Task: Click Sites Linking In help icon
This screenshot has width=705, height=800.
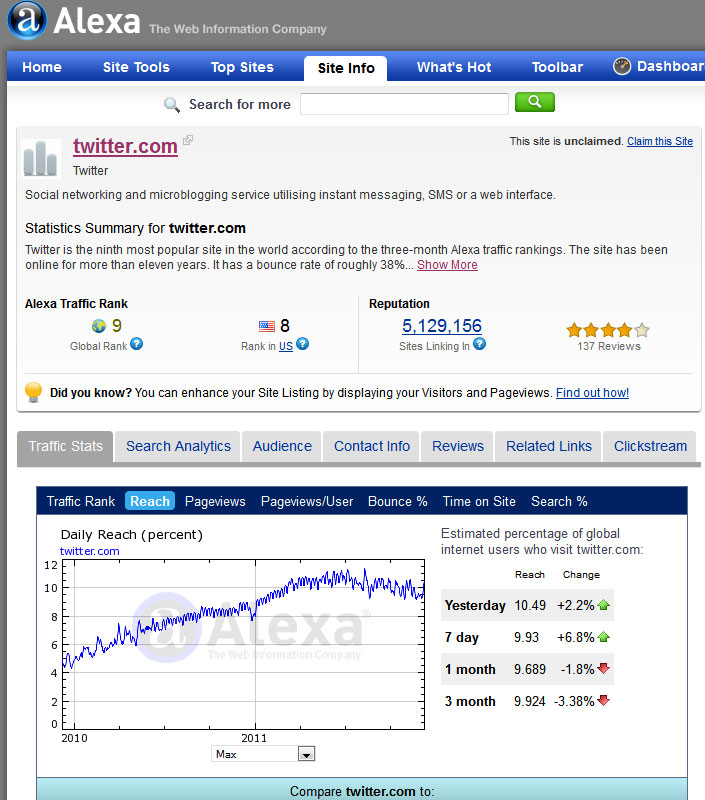Action: coord(480,344)
